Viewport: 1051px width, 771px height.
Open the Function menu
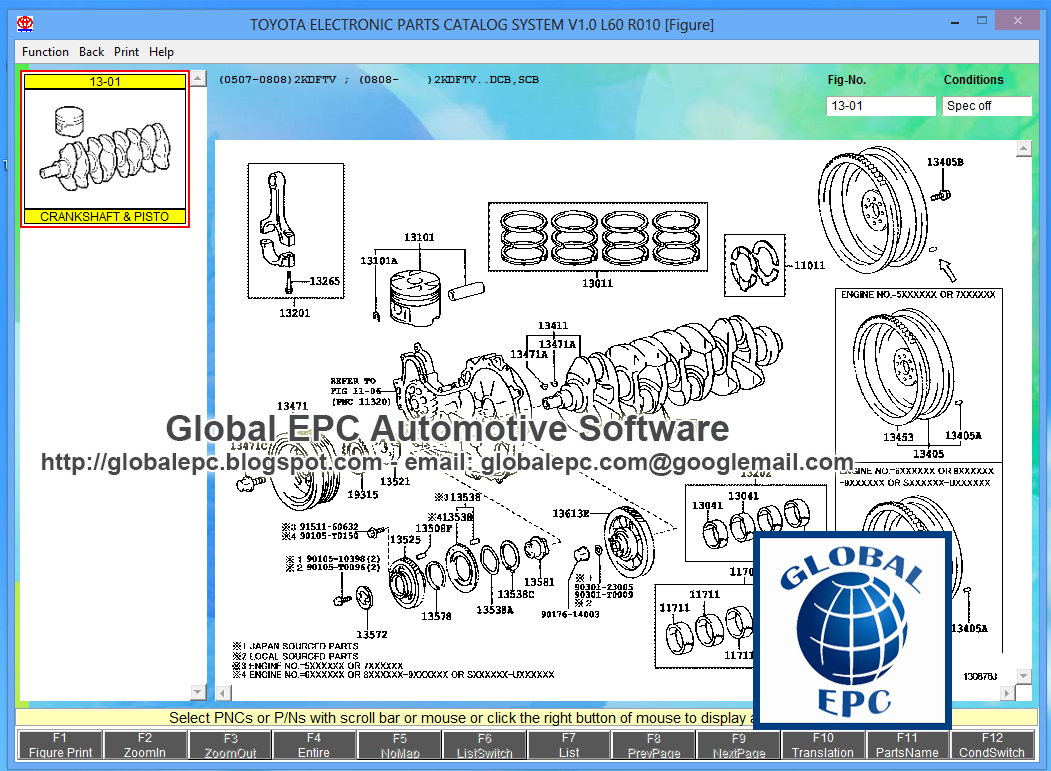click(45, 52)
